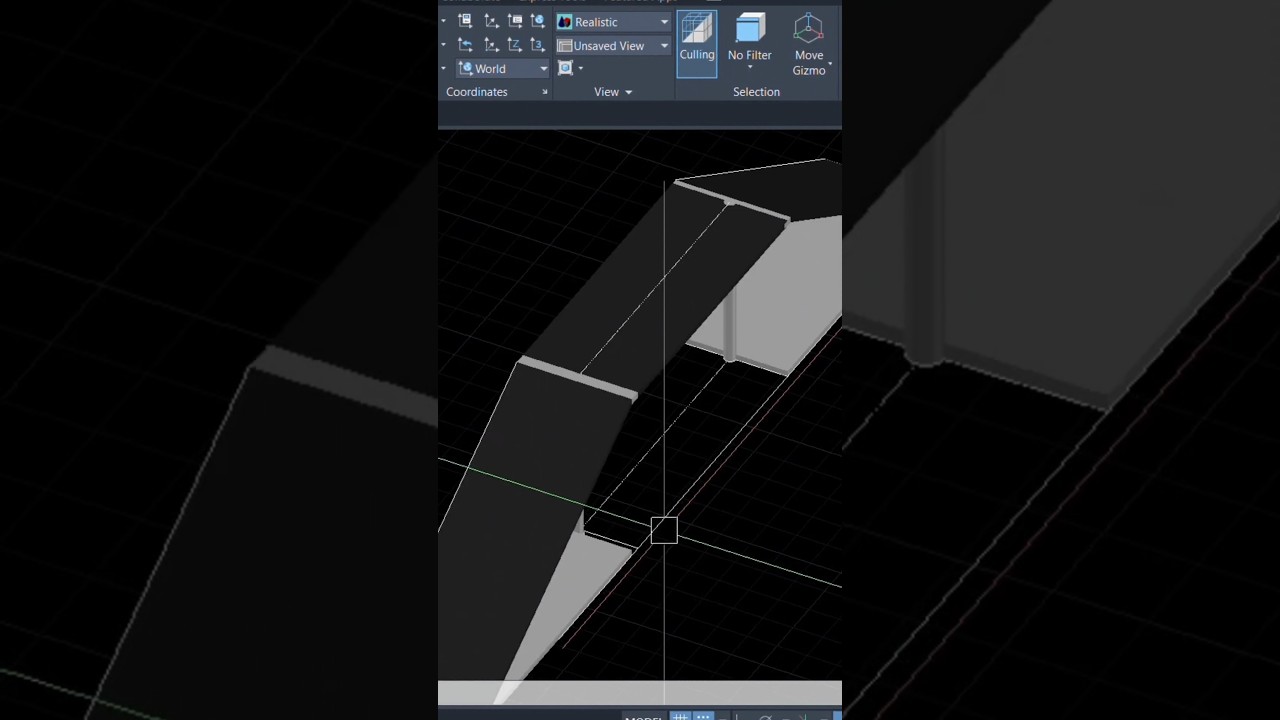Select the Z-Axis Vector UCS icon
Screen dimensions: 1280x720
coord(515,45)
